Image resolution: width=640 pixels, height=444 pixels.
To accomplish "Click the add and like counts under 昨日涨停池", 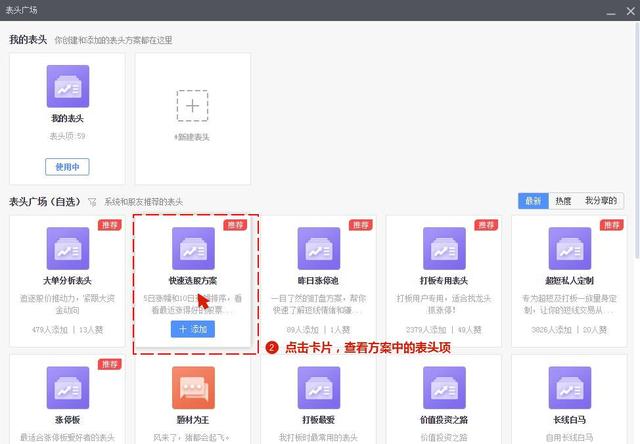I will coord(318,330).
